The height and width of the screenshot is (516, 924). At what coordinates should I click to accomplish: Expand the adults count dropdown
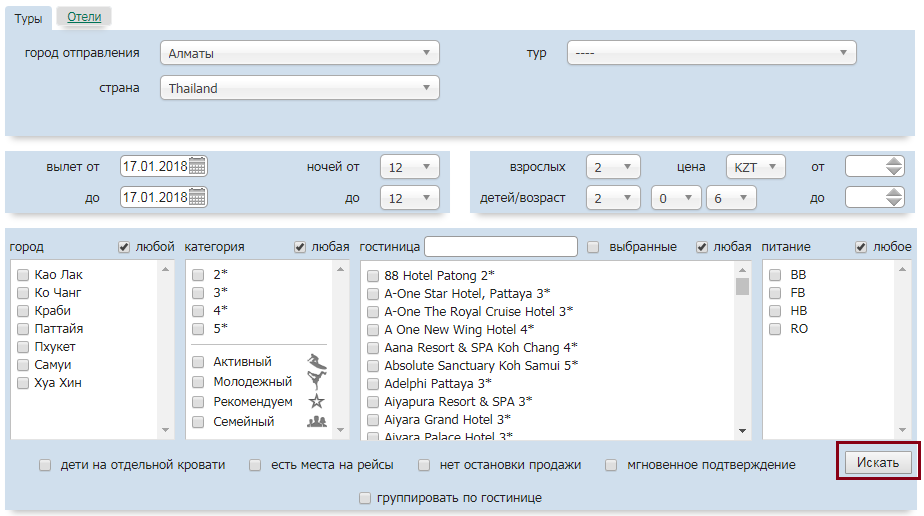[x=612, y=167]
